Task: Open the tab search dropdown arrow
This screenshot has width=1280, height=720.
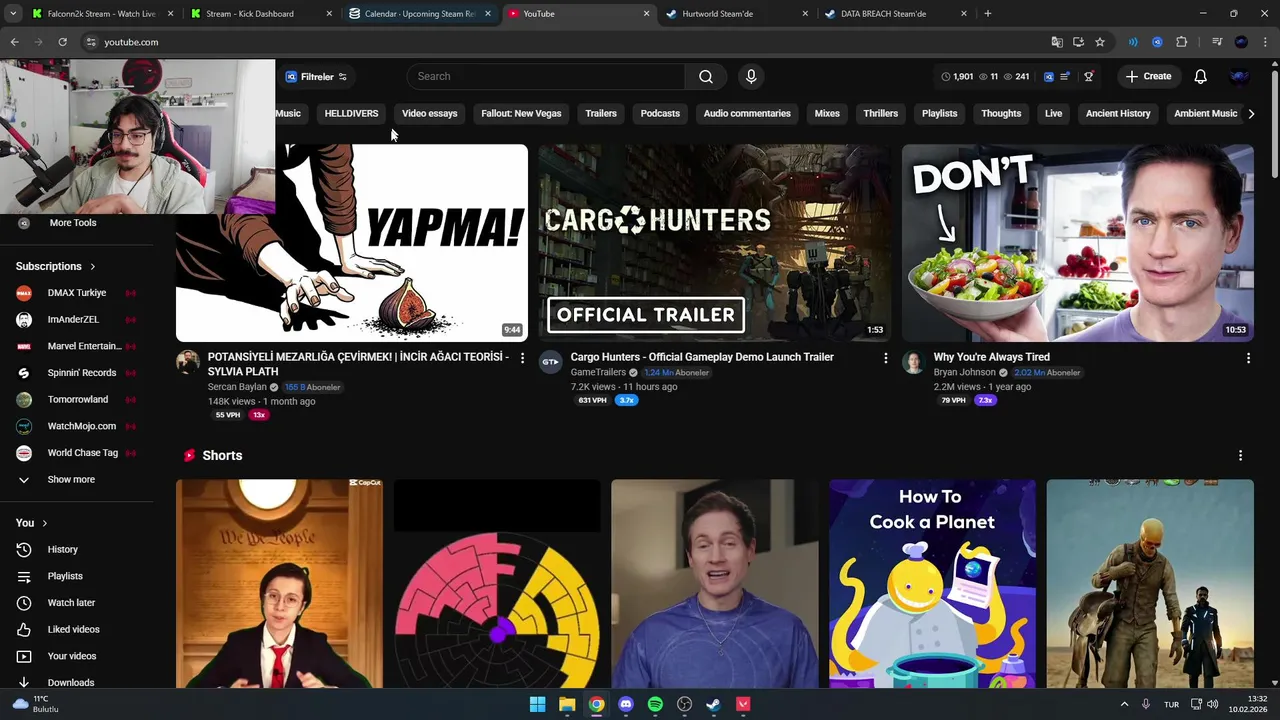Action: 13,14
